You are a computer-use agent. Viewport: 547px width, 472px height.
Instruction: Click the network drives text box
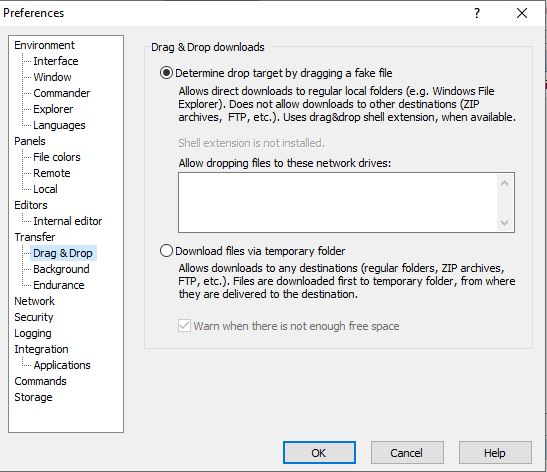[338, 202]
